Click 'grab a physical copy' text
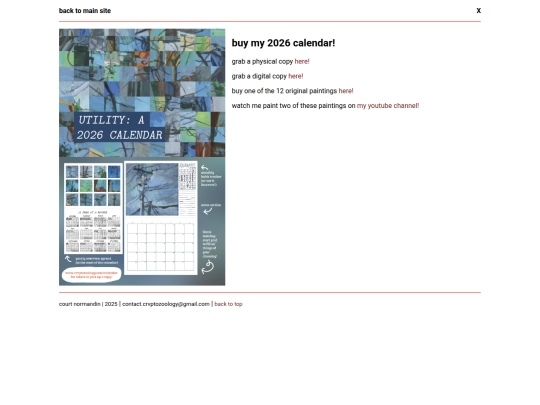 (x=262, y=62)
